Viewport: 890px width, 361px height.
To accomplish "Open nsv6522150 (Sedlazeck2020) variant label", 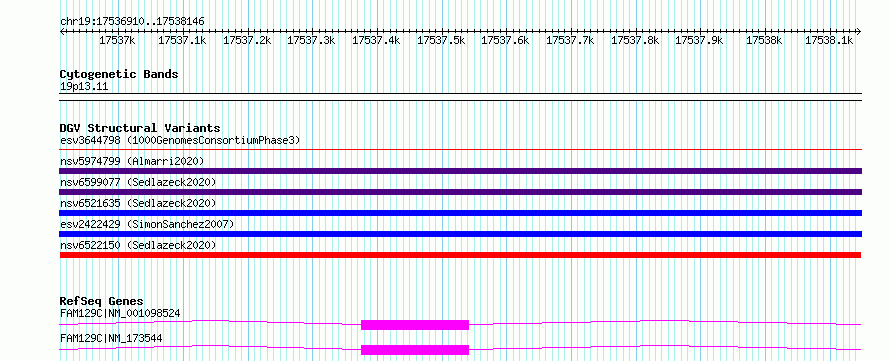I will (138, 245).
